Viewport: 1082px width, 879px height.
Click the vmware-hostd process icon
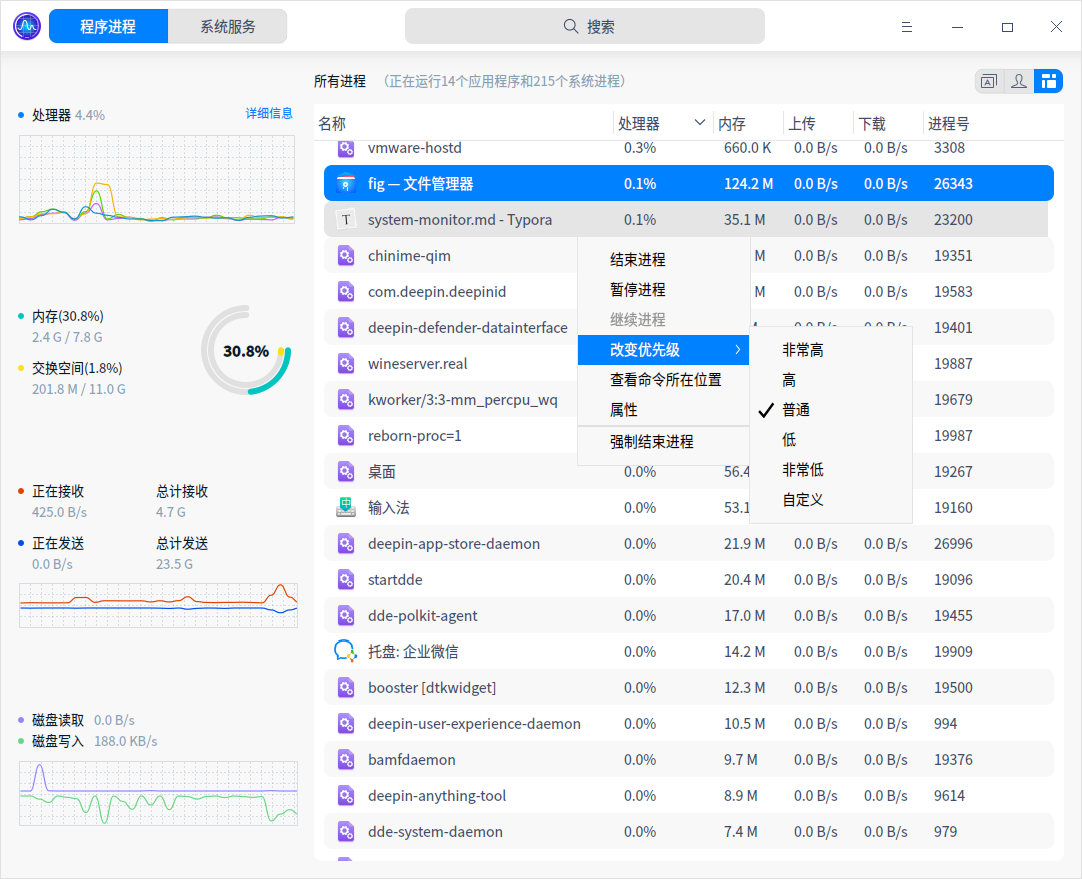tap(346, 148)
